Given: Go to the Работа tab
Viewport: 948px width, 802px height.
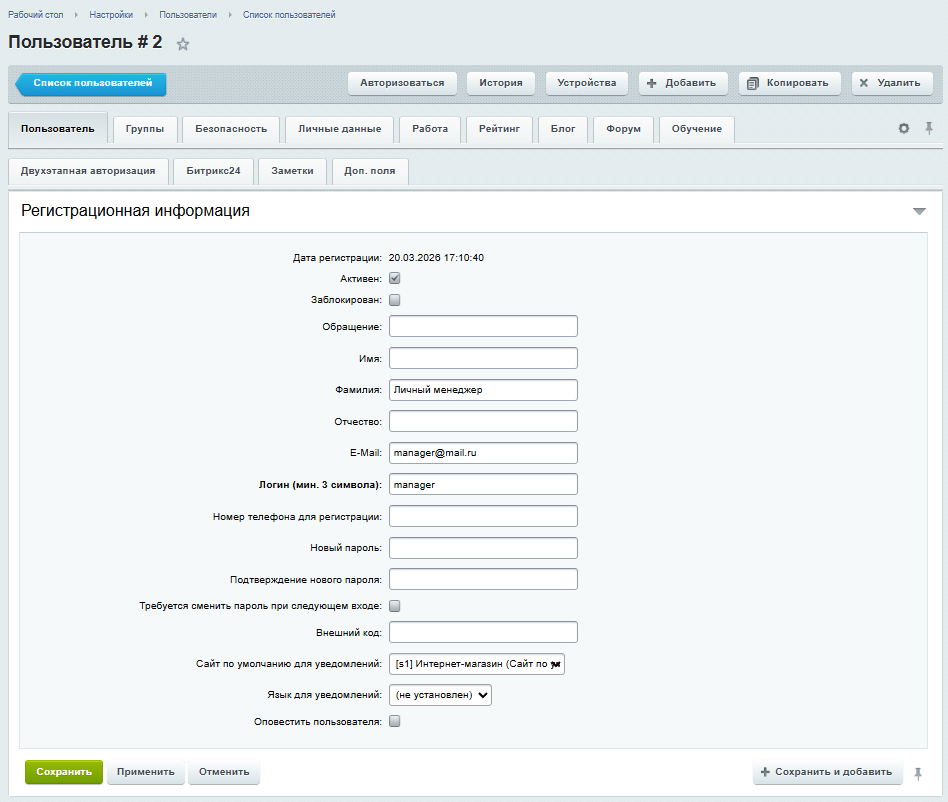Looking at the screenshot, I should 430,129.
